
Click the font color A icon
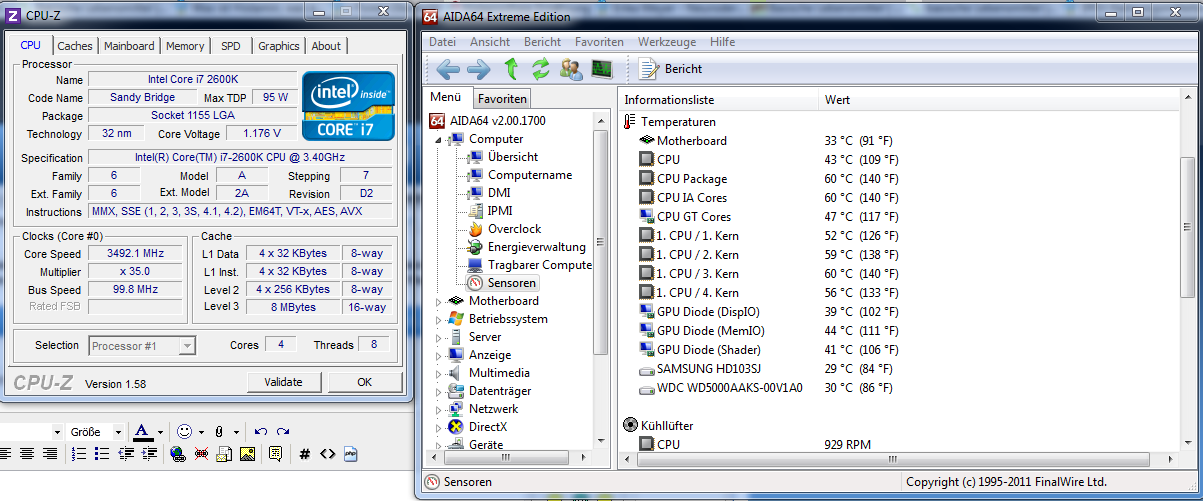[x=141, y=431]
